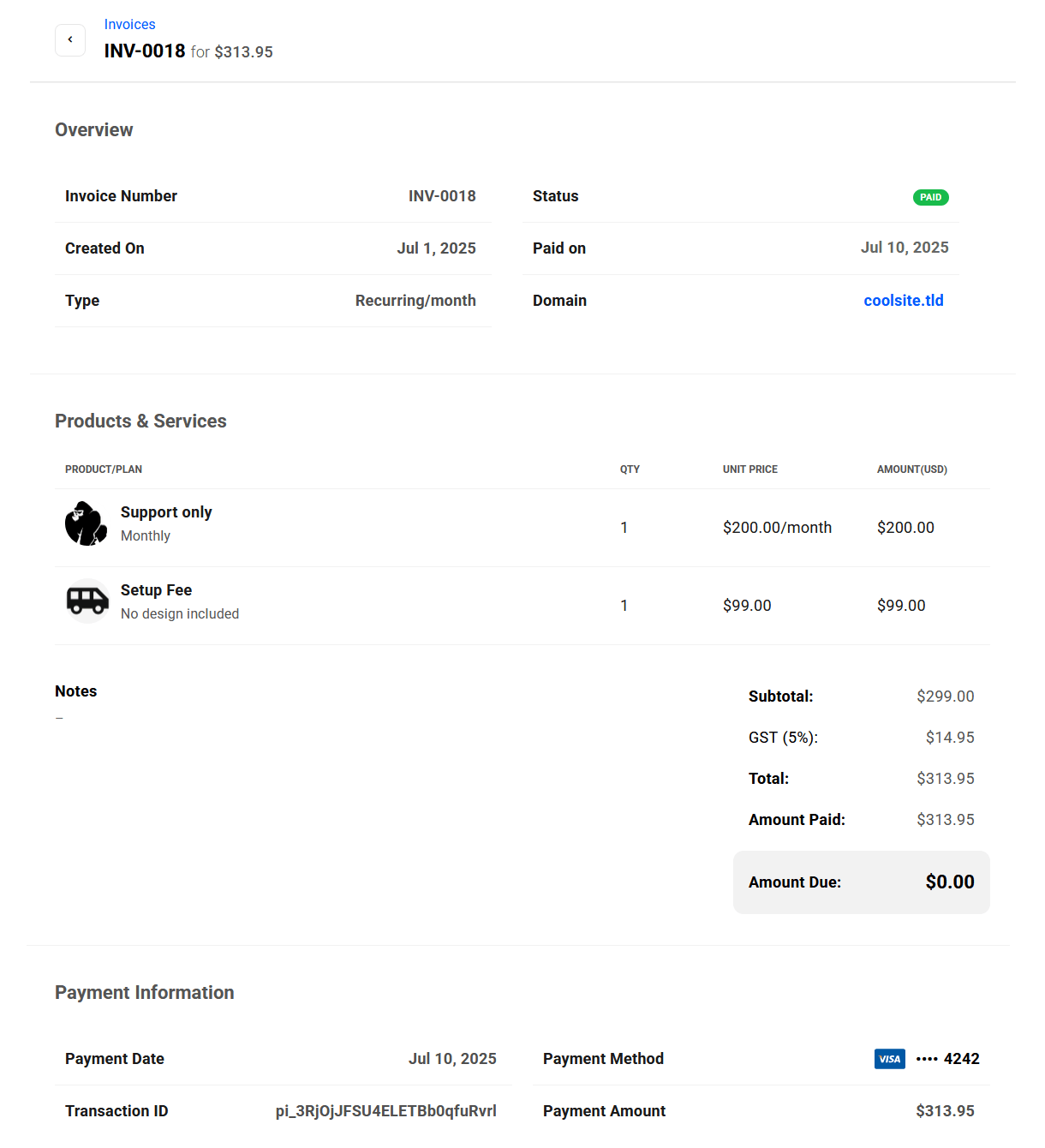The image size is (1045, 1148).
Task: Click the UNIT PRICE column header
Action: [x=749, y=469]
